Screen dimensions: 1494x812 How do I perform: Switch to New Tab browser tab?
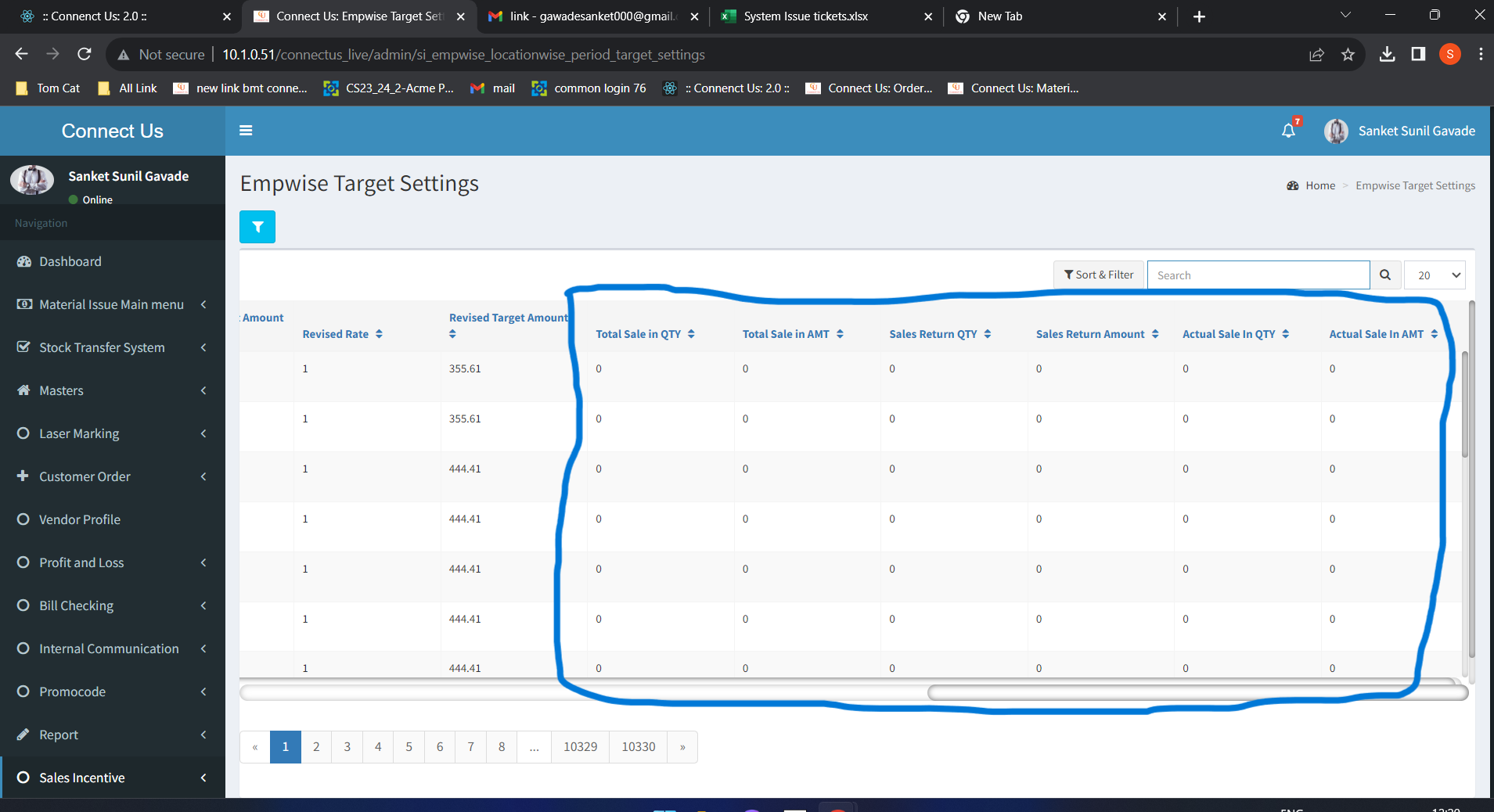[1060, 16]
